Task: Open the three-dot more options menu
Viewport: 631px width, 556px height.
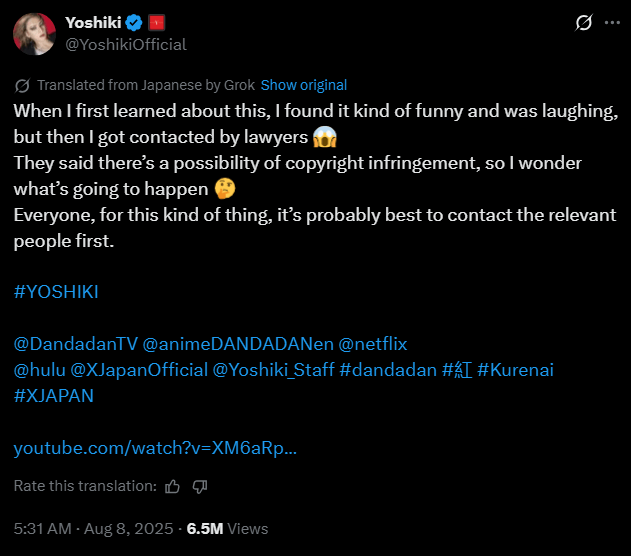Action: [612, 23]
